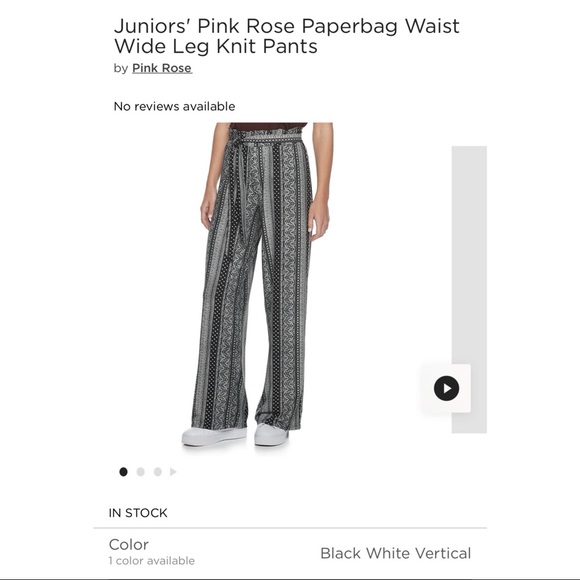Select Black White Vertical color option
Viewport: 580px width, 580px height.
395,553
